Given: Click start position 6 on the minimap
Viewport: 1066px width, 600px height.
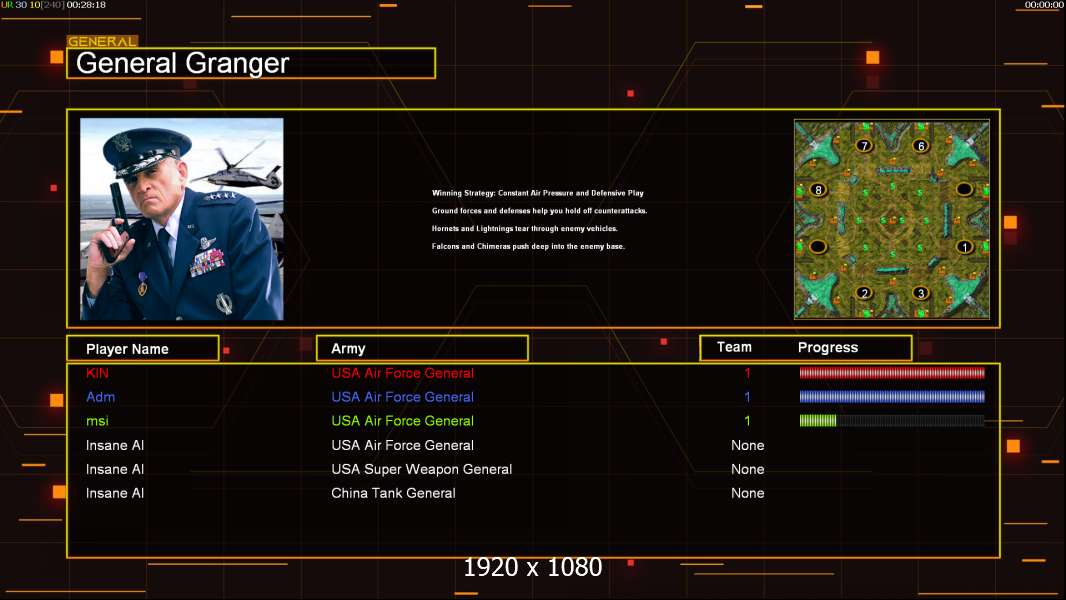Looking at the screenshot, I should [921, 145].
